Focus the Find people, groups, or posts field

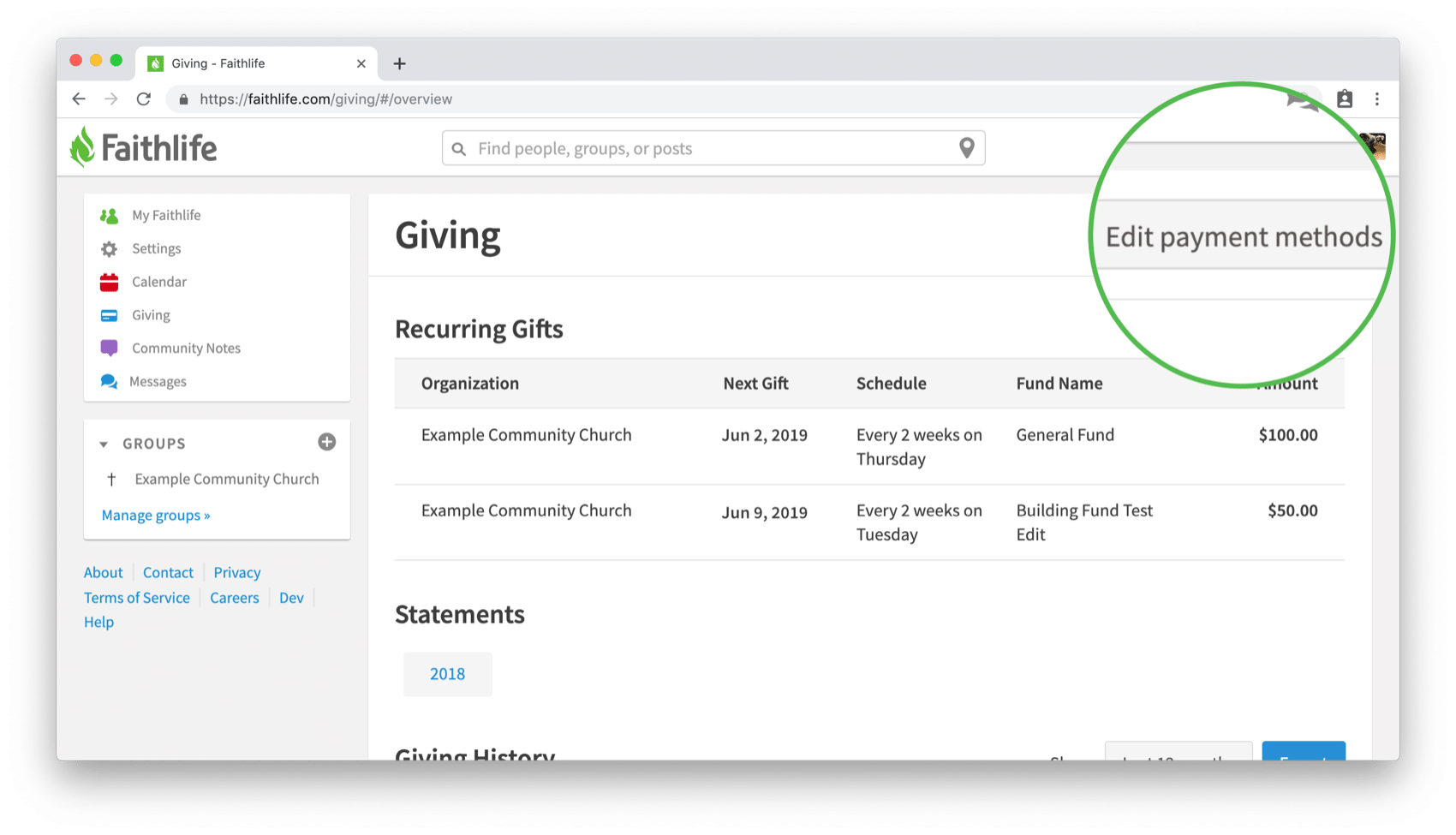pyautogui.click(x=713, y=148)
